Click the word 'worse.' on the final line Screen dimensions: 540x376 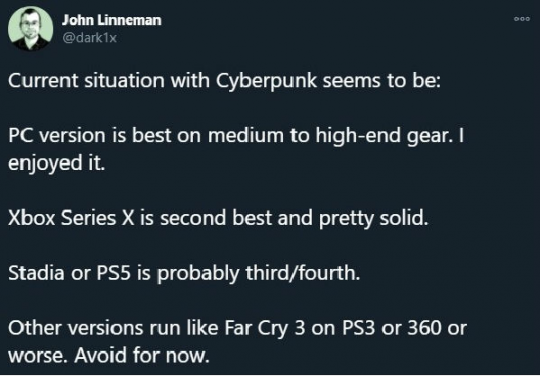(38, 356)
